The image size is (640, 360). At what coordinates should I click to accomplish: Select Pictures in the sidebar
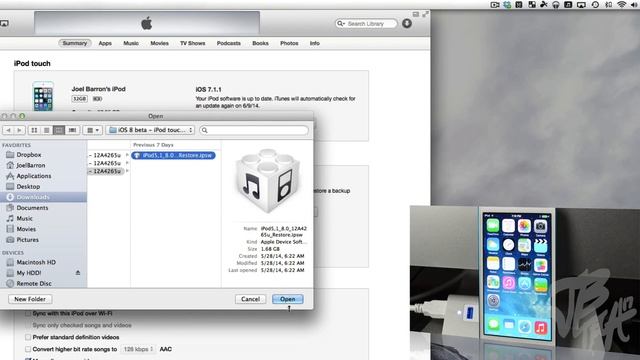[27, 240]
